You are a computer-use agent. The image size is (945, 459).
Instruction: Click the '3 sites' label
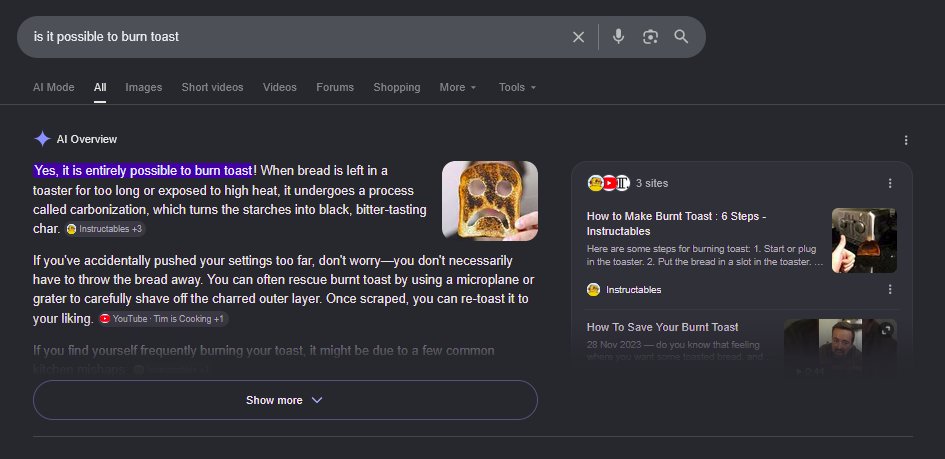click(x=652, y=183)
